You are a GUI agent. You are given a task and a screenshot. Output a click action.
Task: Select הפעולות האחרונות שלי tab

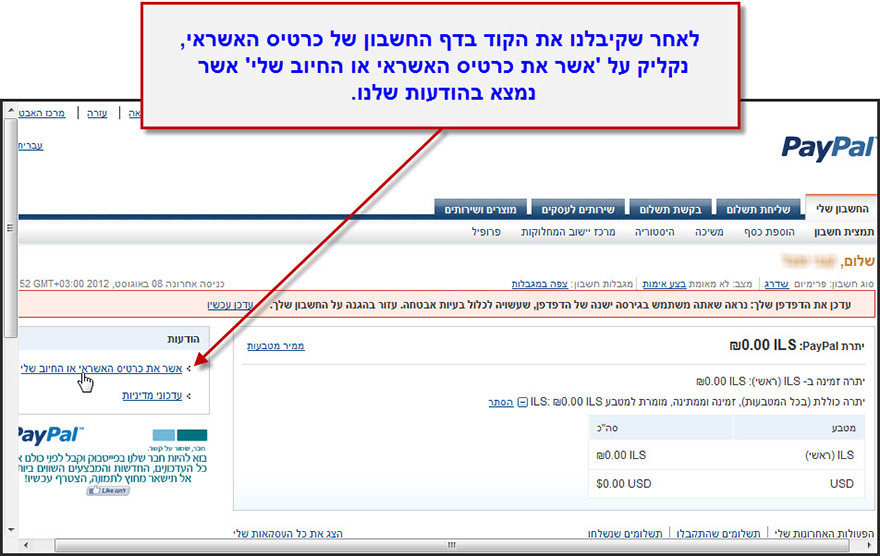824,533
